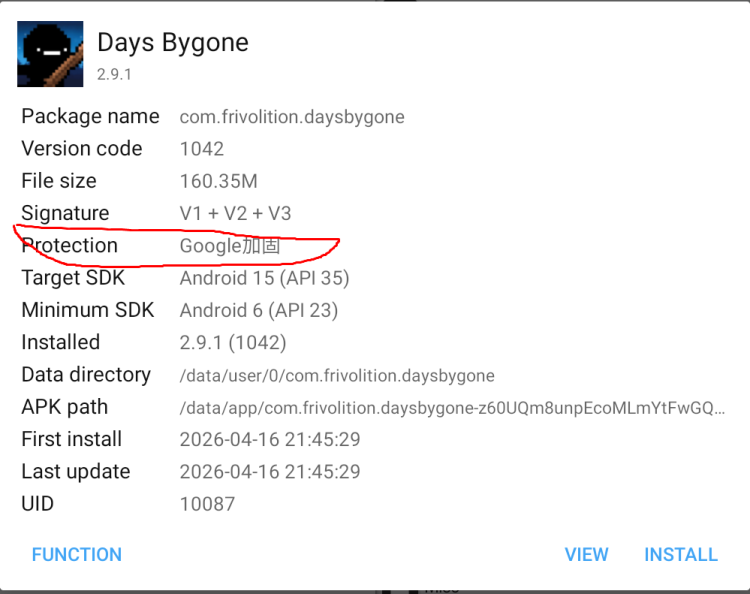This screenshot has height=594, width=750.
Task: Select the package name com.frivolition.daysbygone
Action: click(x=292, y=117)
